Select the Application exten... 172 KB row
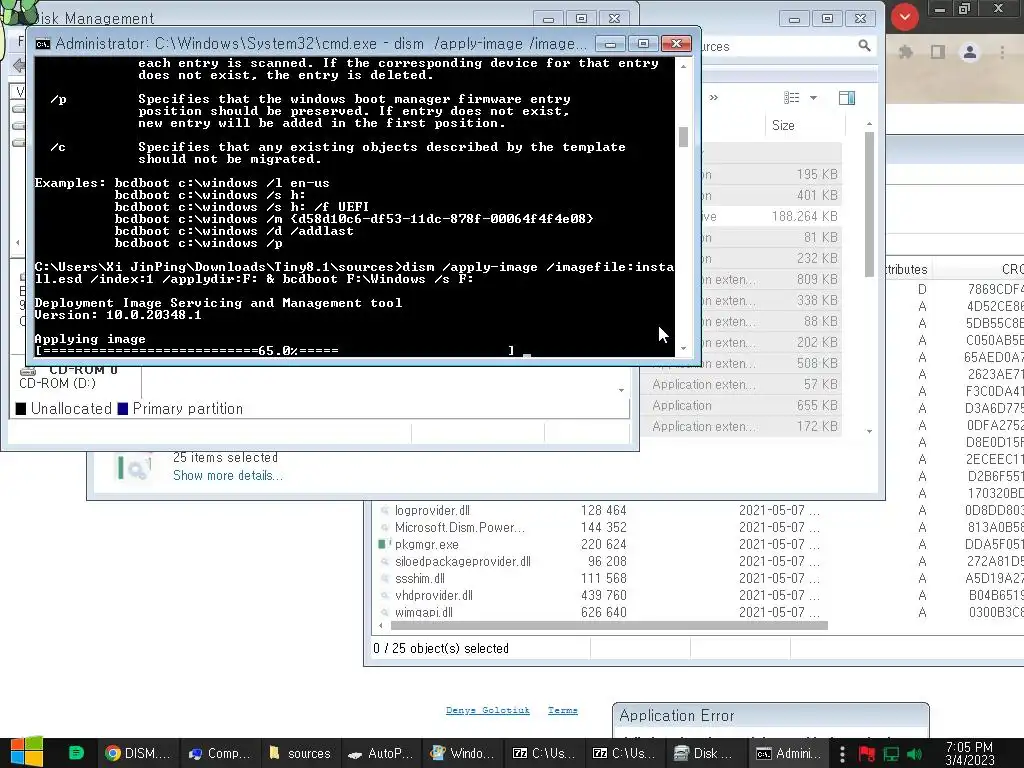The image size is (1024, 768). coord(741,426)
